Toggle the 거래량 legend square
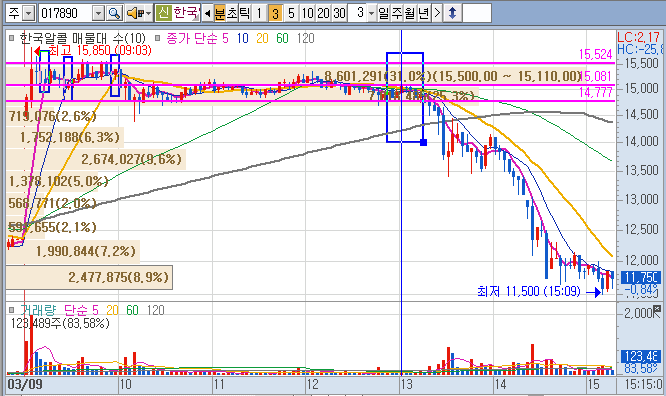This screenshot has height=396, width=666. [11, 310]
